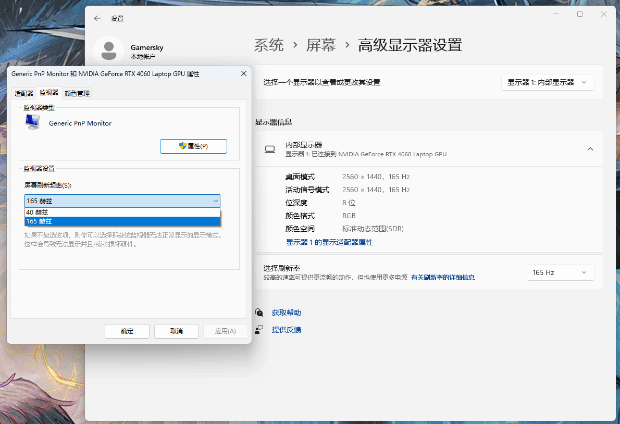Open the 165 Hz refresh rate dropdown in Settings
Screen dimensions: 620x424
click(560, 273)
